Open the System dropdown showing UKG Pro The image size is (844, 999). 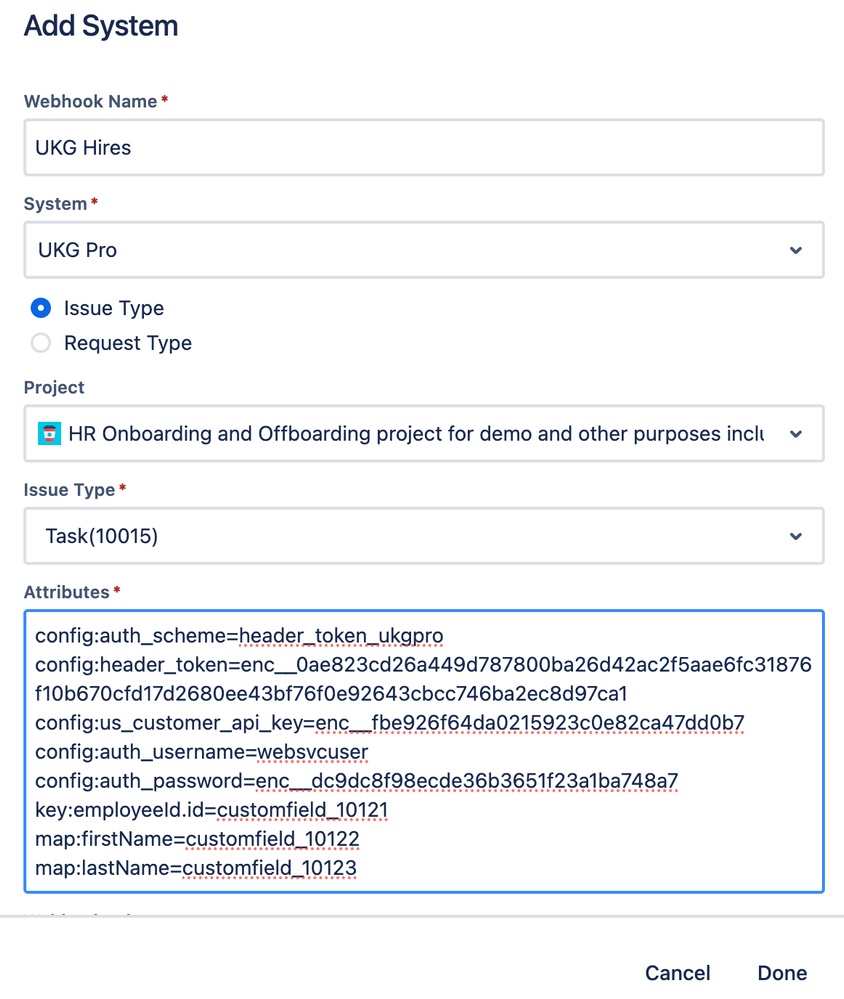point(424,250)
